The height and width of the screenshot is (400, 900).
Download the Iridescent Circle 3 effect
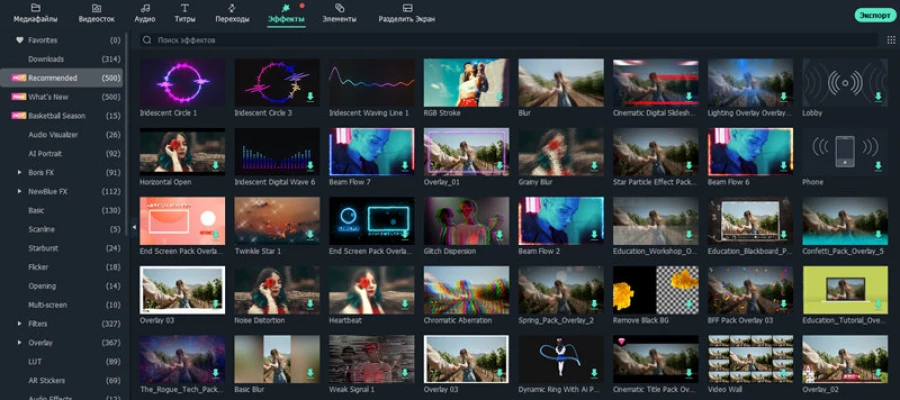click(311, 97)
